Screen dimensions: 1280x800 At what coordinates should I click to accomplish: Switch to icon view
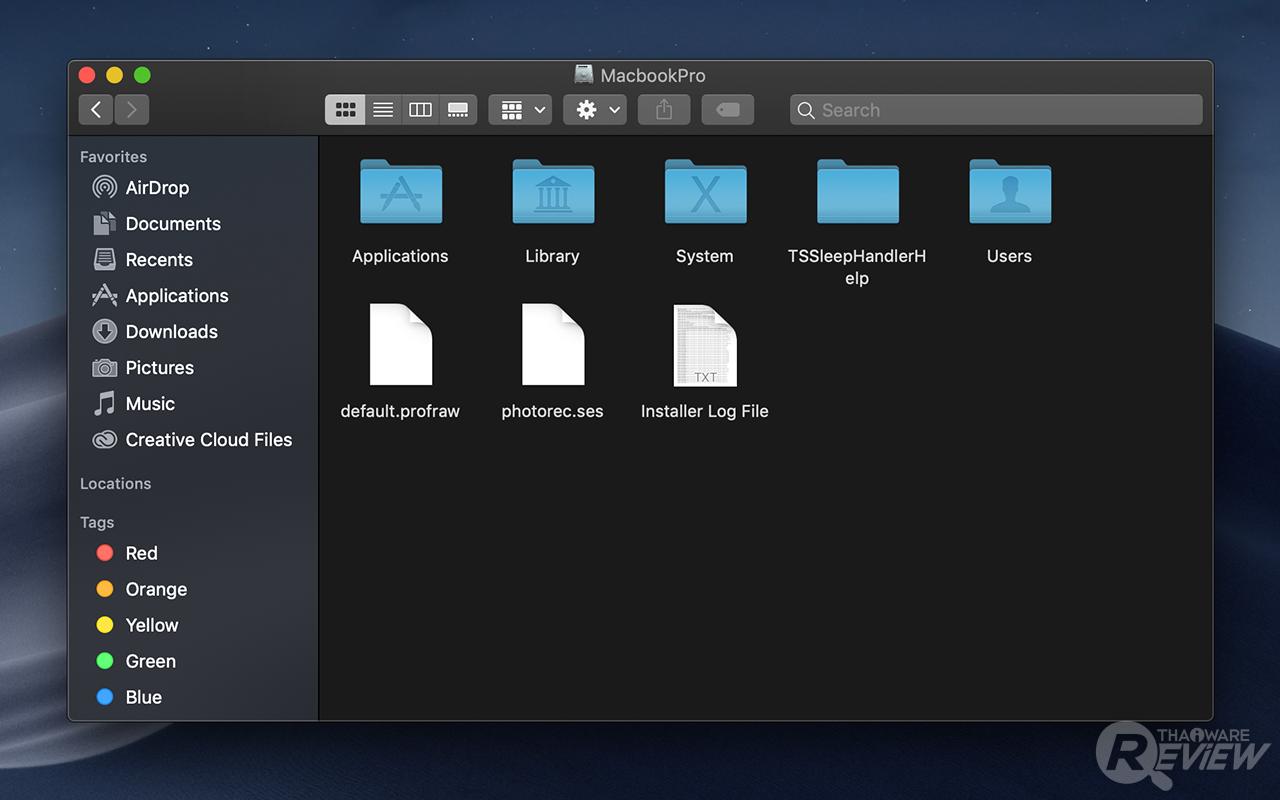pyautogui.click(x=345, y=110)
